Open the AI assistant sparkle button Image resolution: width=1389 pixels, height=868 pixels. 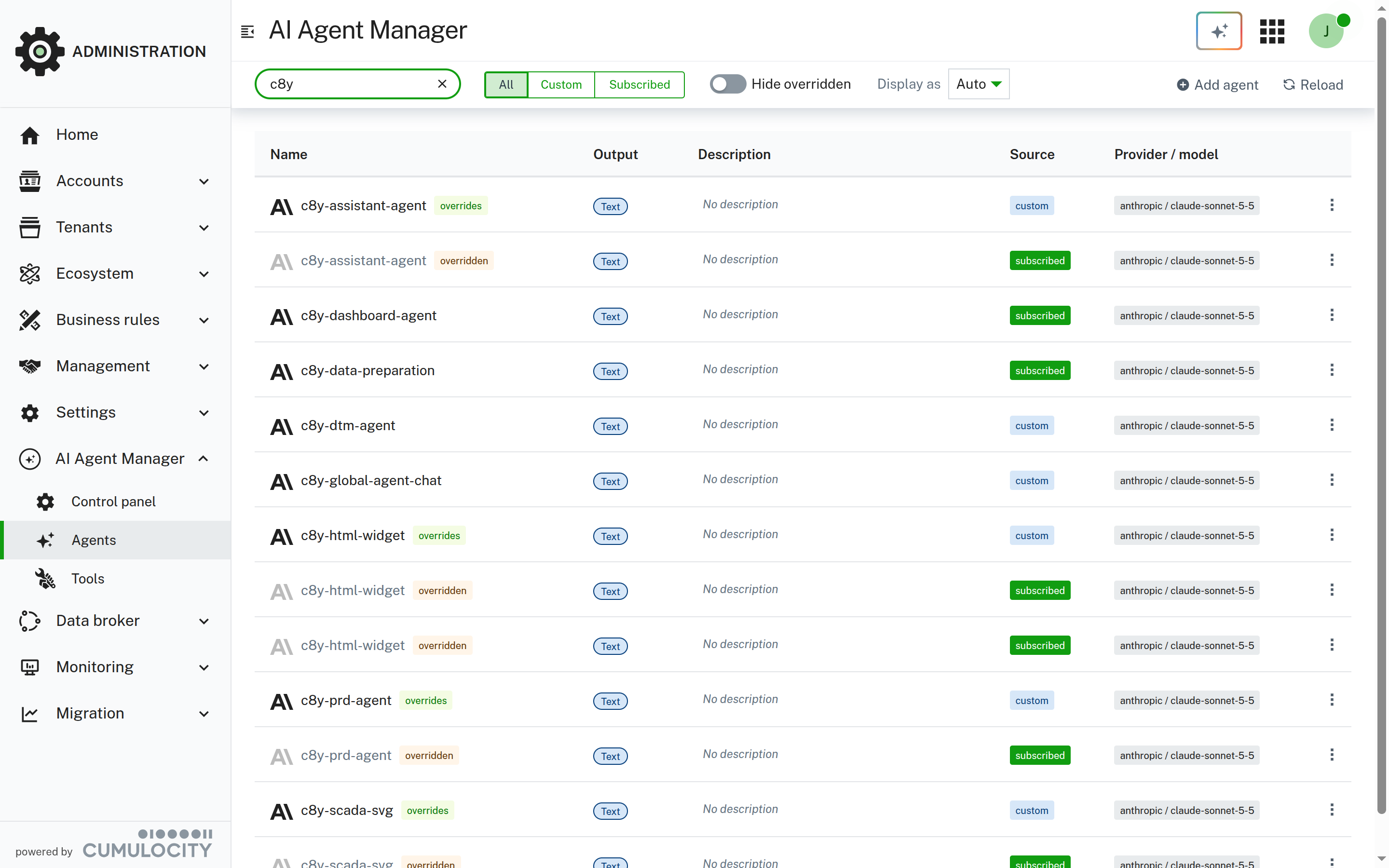1219,31
